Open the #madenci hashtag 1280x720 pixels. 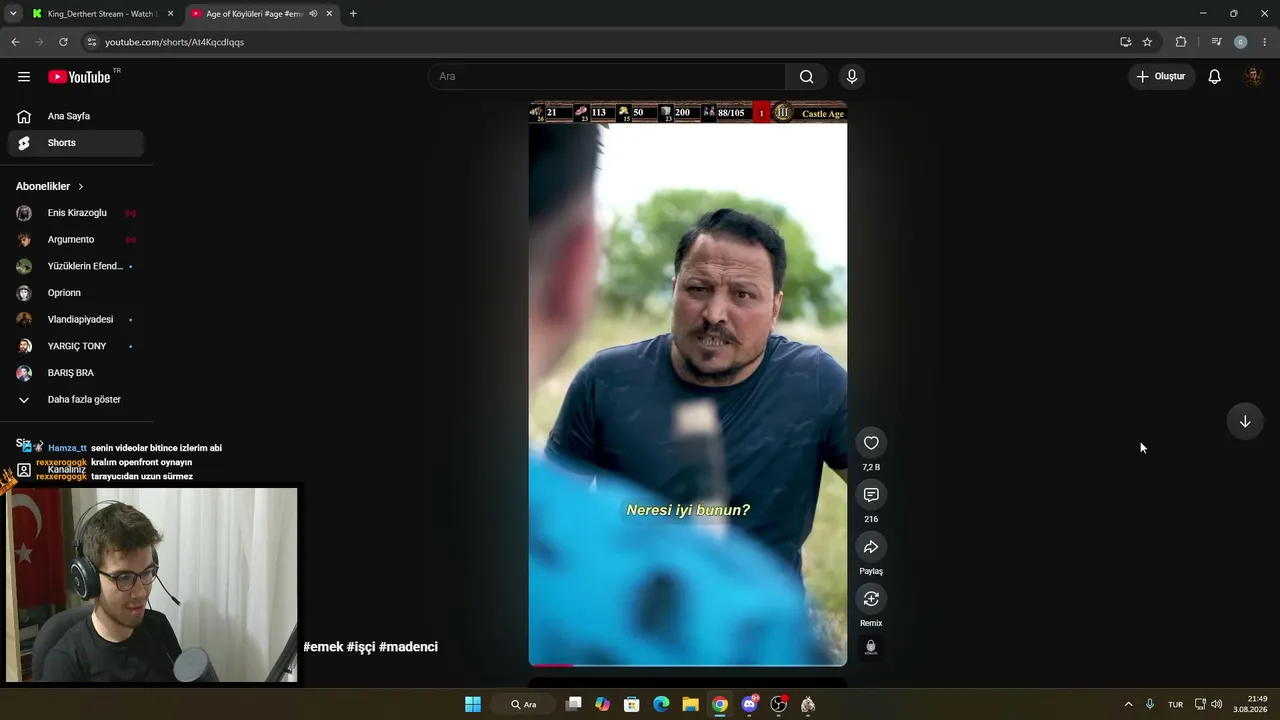click(x=409, y=647)
